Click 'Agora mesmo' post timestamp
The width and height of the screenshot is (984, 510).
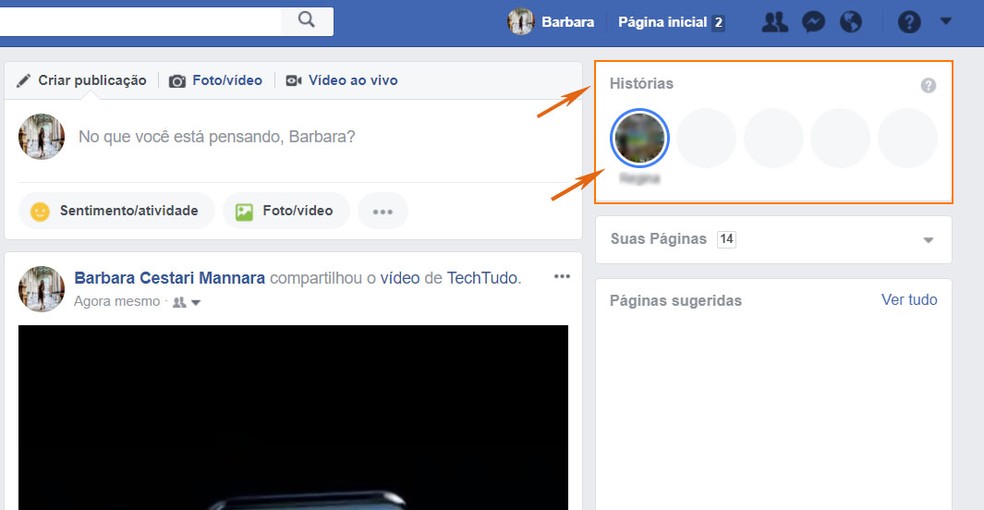click(x=117, y=302)
